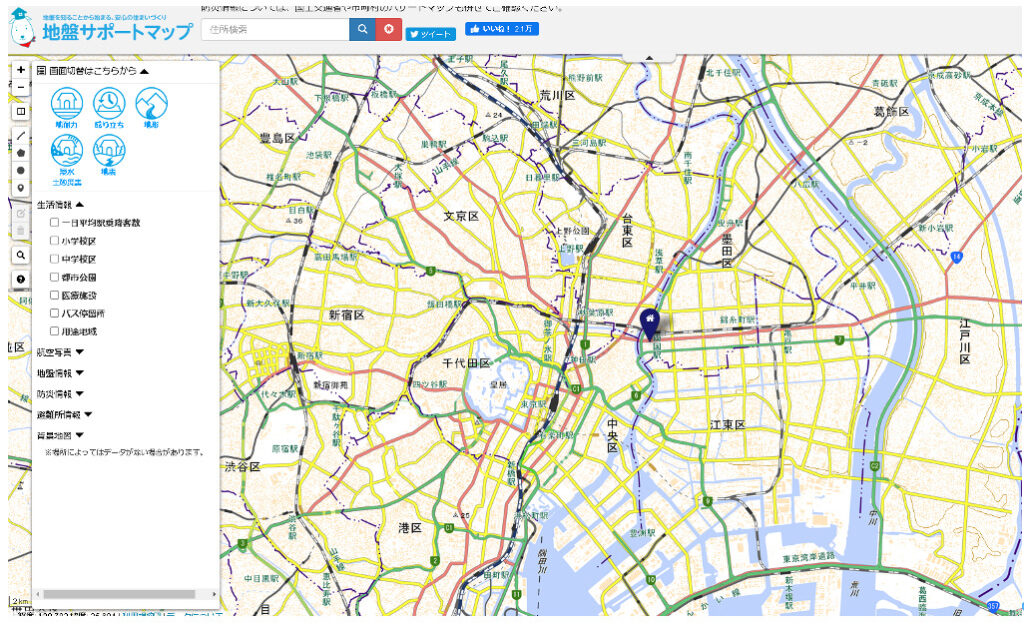Select the line drawing tool
The height and width of the screenshot is (629, 1024).
click(21, 134)
